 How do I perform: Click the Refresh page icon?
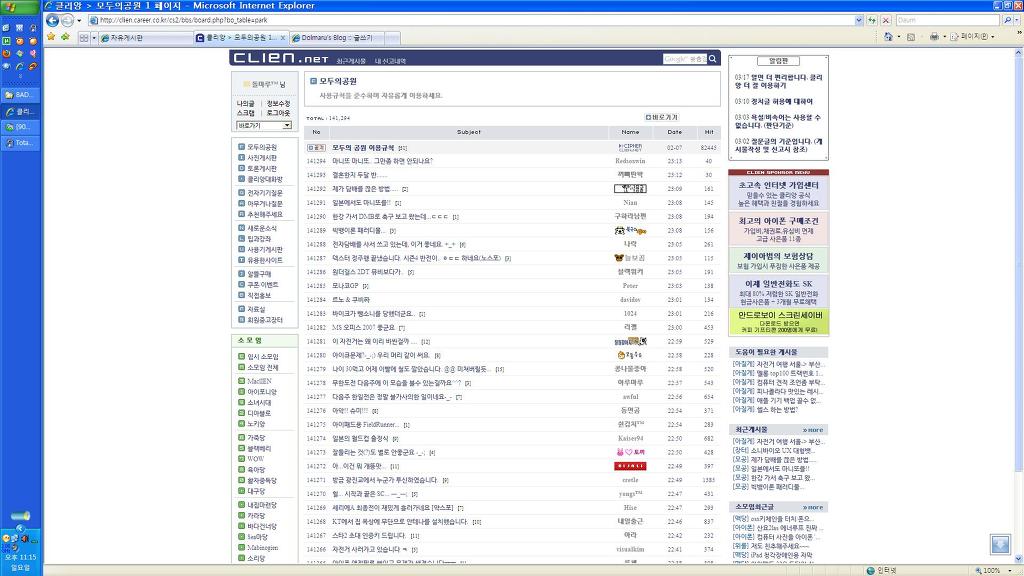872,20
